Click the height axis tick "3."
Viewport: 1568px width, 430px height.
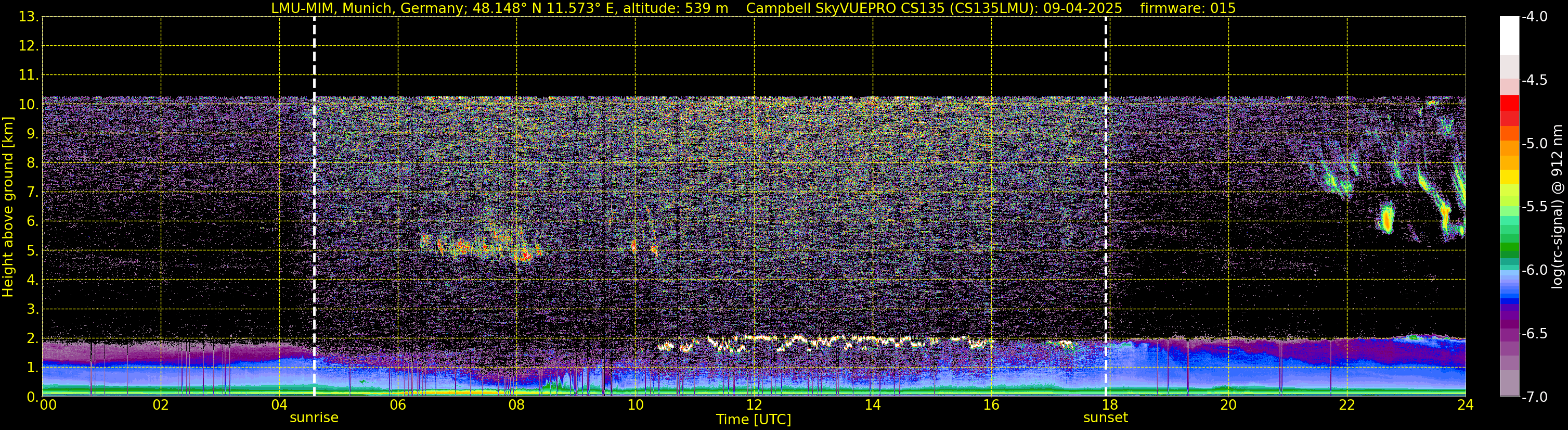32,309
